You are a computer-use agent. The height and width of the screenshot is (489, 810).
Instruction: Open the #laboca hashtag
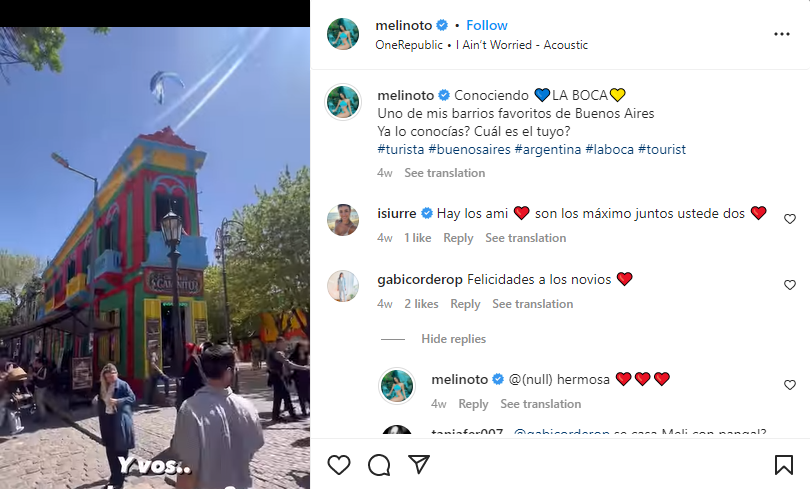[610, 150]
